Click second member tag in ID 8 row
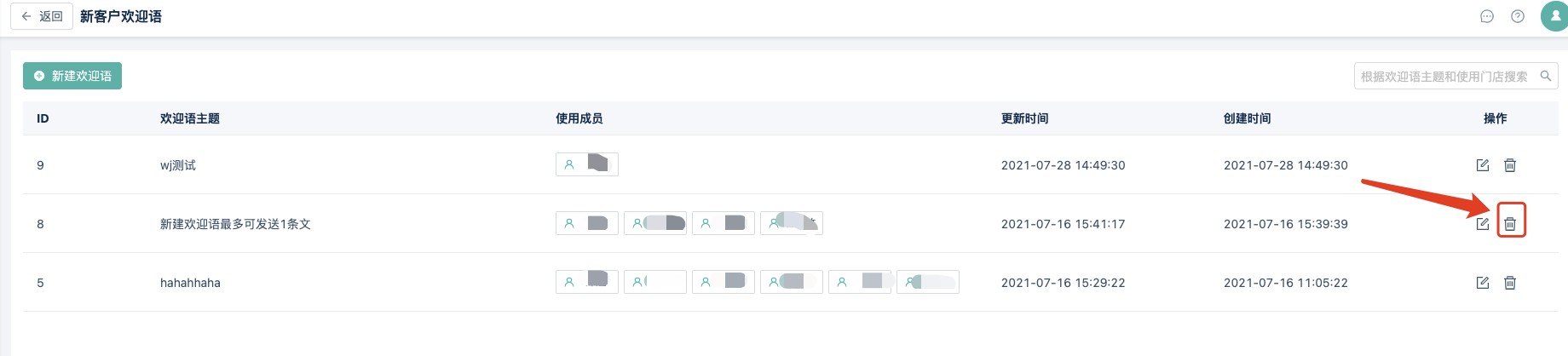 tap(654, 223)
